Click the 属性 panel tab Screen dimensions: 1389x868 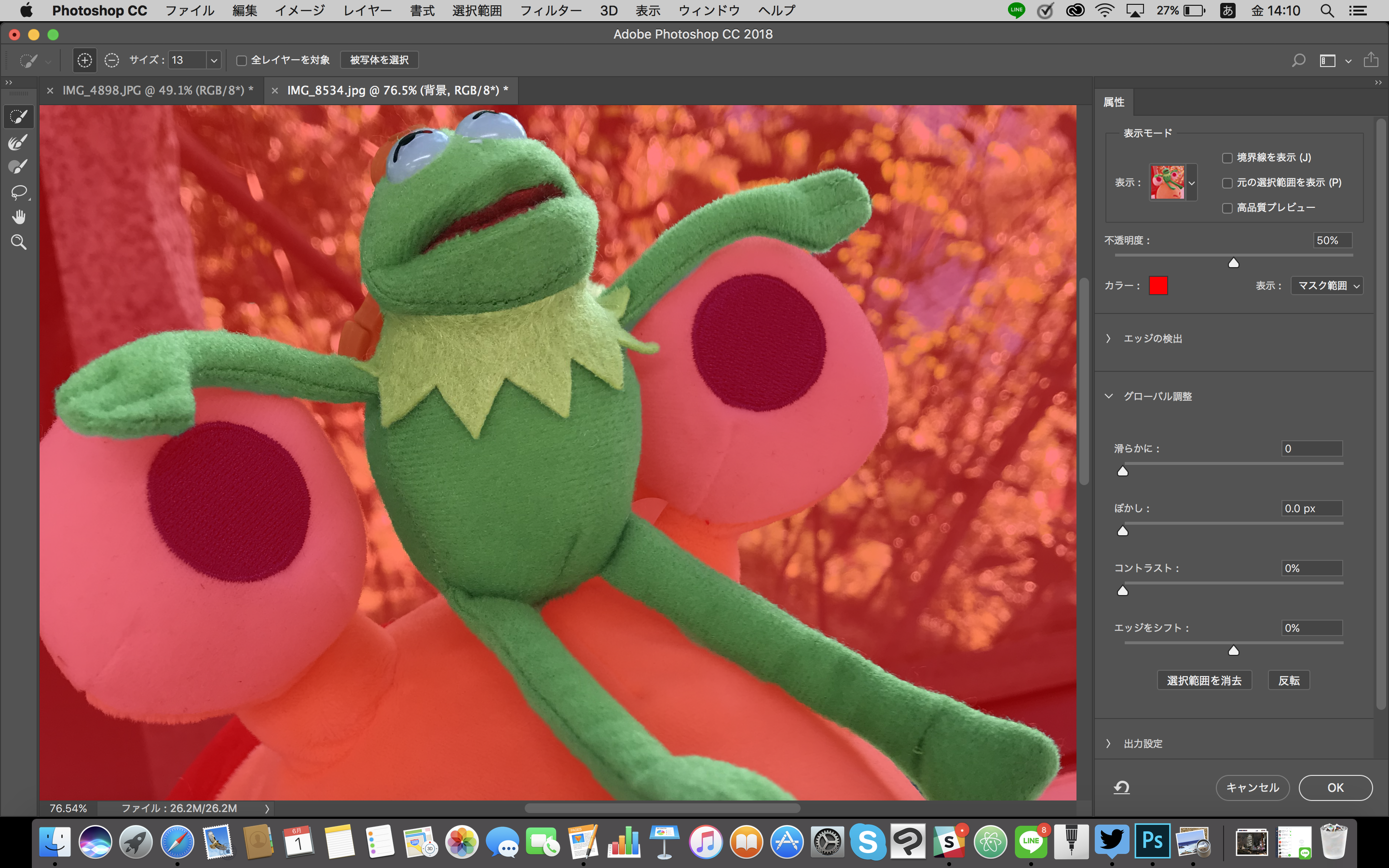(x=1114, y=102)
